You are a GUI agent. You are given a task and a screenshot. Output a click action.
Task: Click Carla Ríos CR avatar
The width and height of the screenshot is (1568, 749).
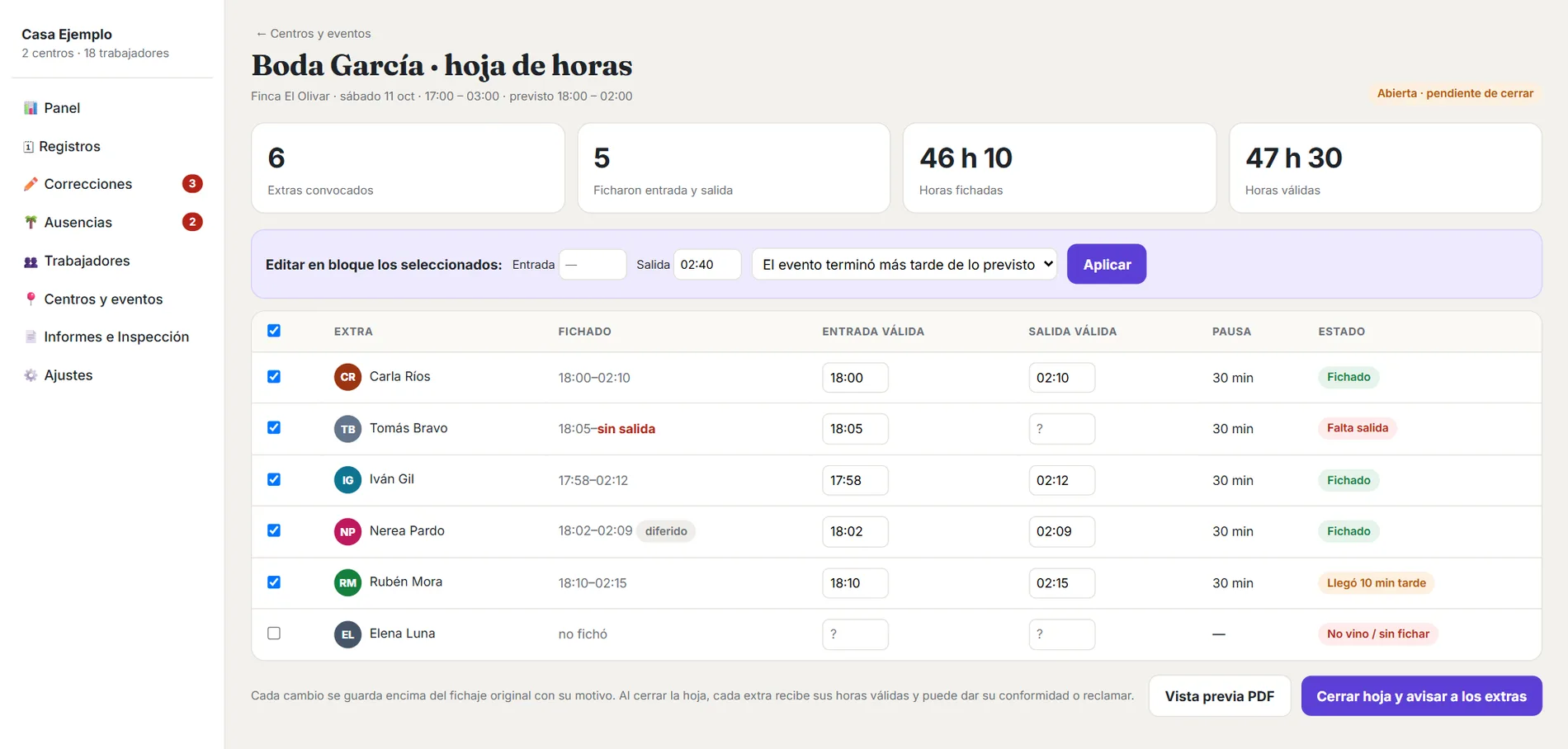pos(347,377)
